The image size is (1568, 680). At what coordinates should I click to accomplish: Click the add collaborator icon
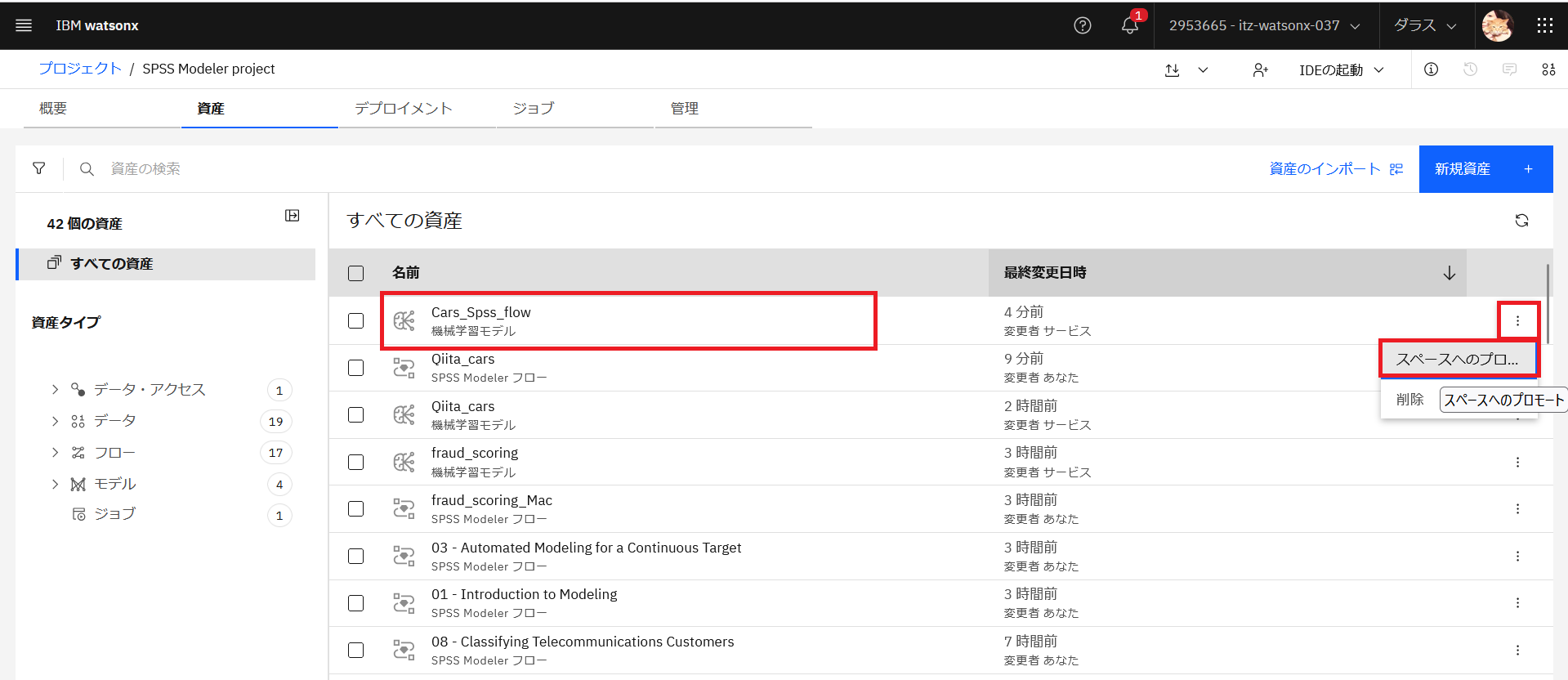[x=1261, y=70]
